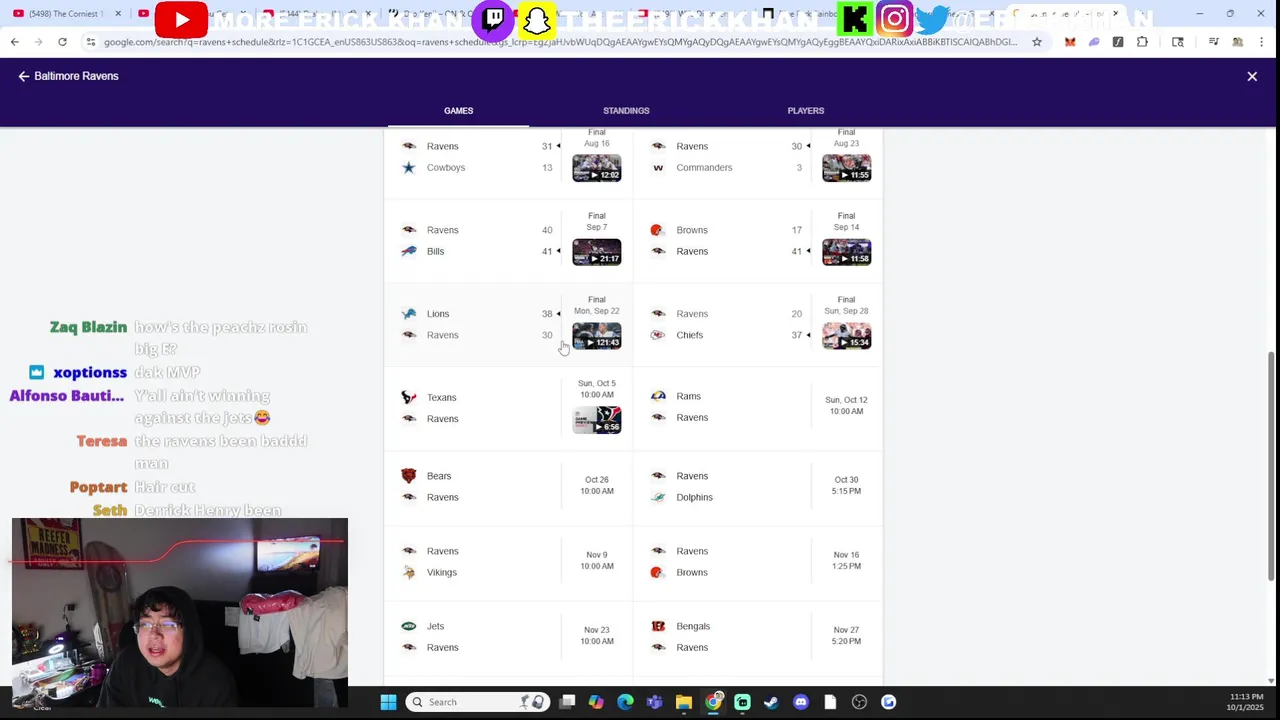Play the Browns vs Ravens Sep 14 highlight
The image size is (1280, 720).
point(847,252)
